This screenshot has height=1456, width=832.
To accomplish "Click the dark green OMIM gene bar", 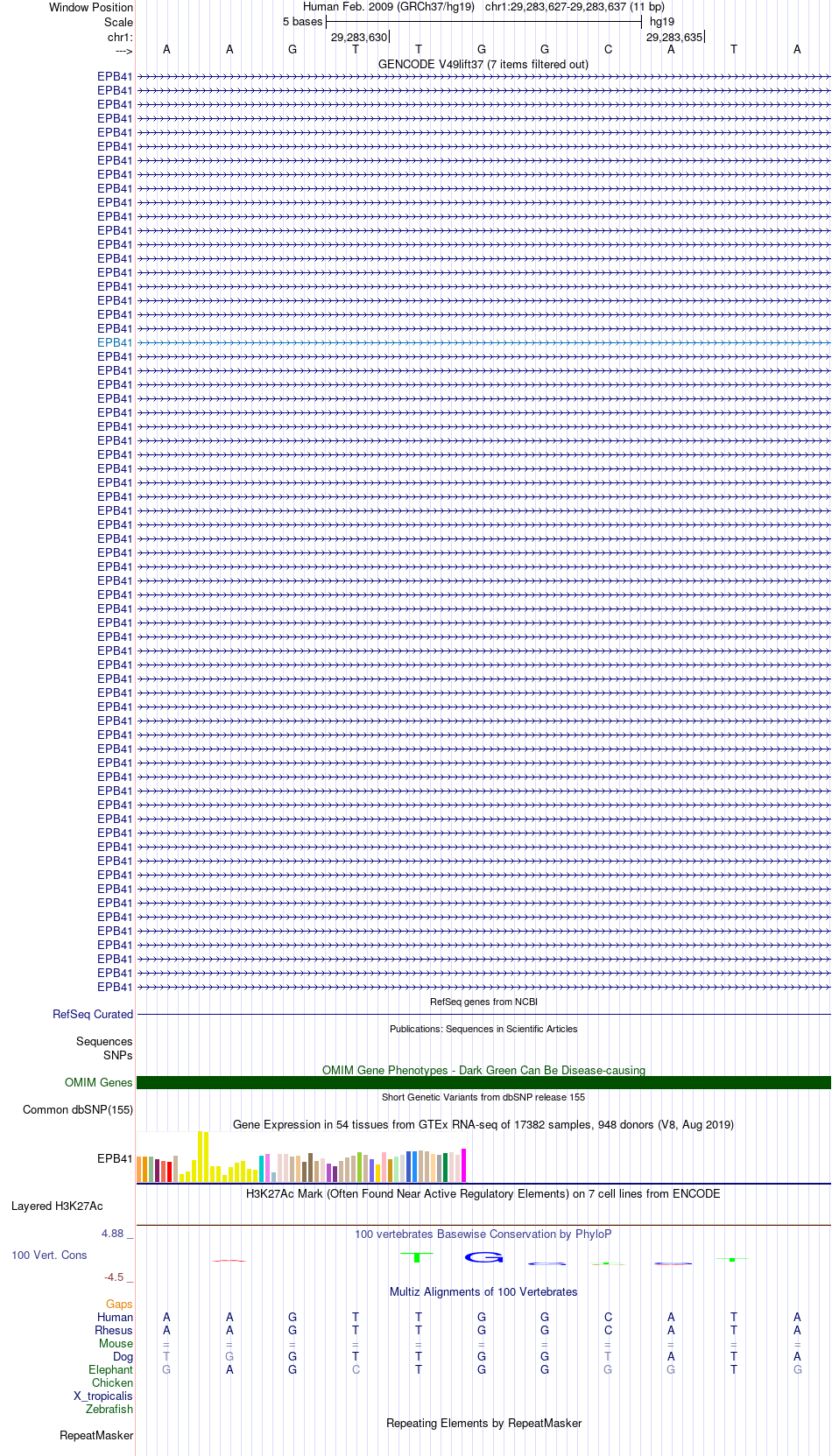I will [483, 1083].
